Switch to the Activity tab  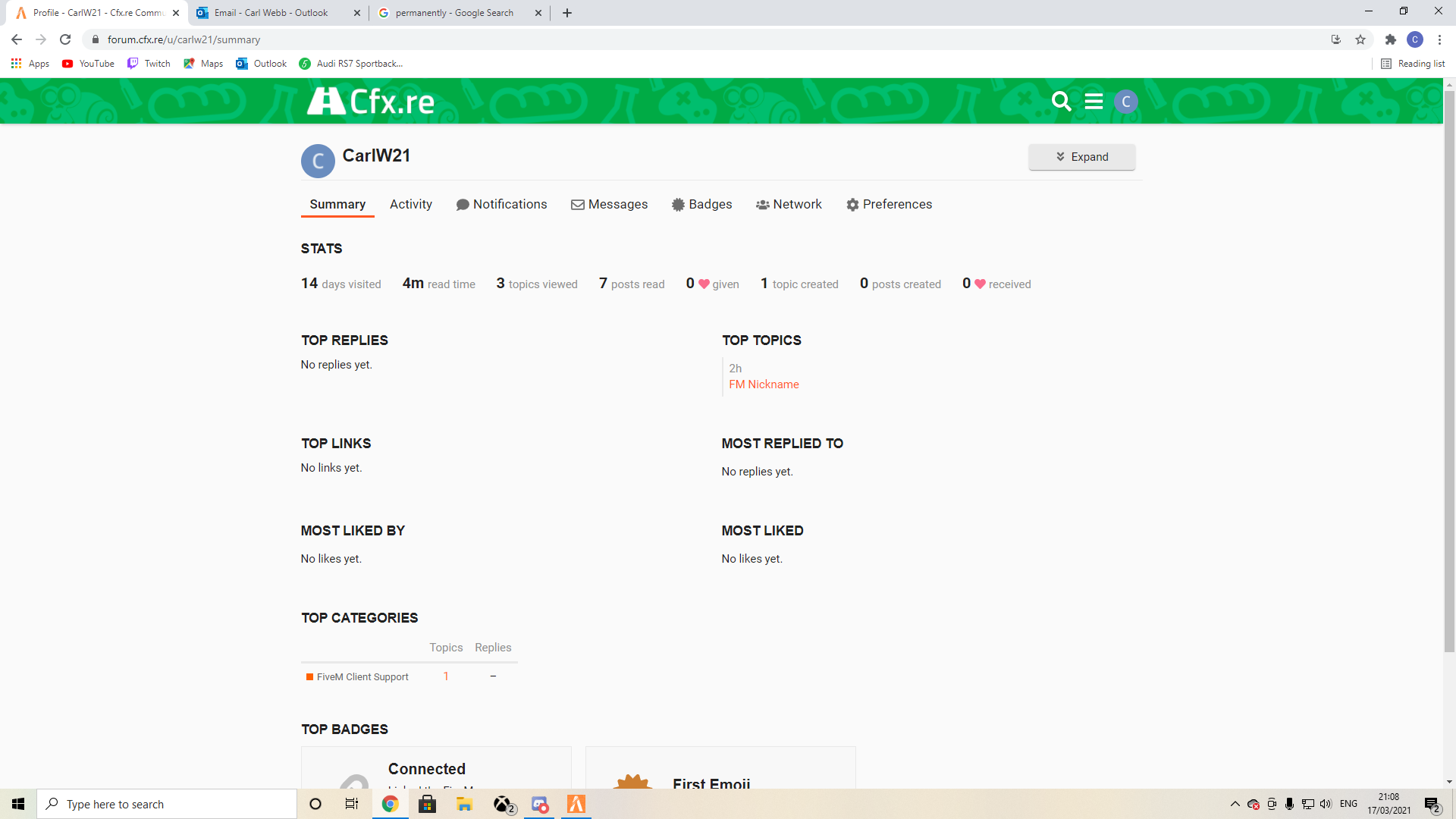(x=411, y=204)
